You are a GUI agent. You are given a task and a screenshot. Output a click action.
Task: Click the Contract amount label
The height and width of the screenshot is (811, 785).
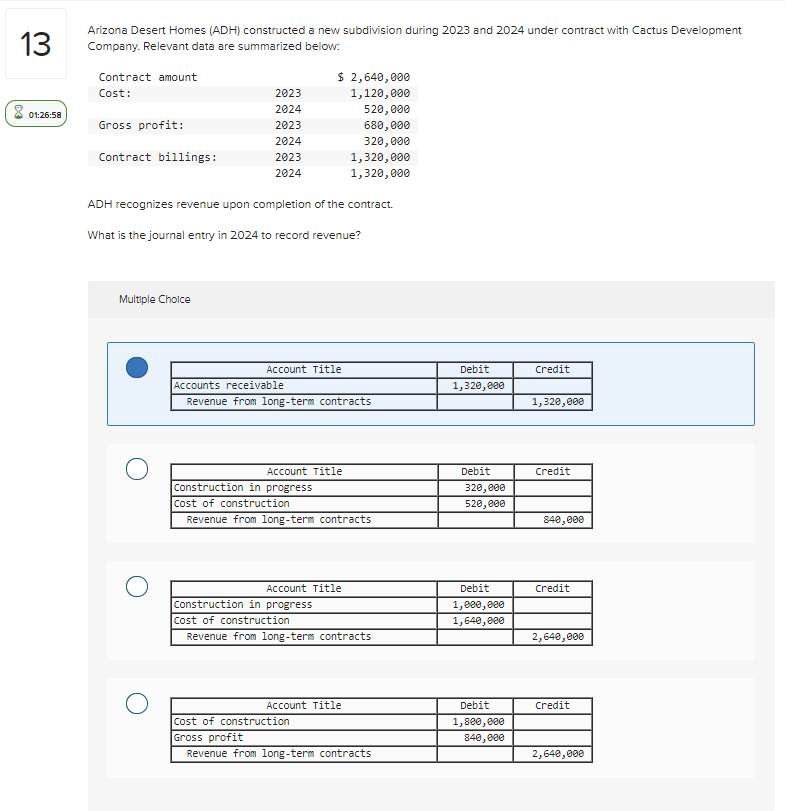[148, 77]
